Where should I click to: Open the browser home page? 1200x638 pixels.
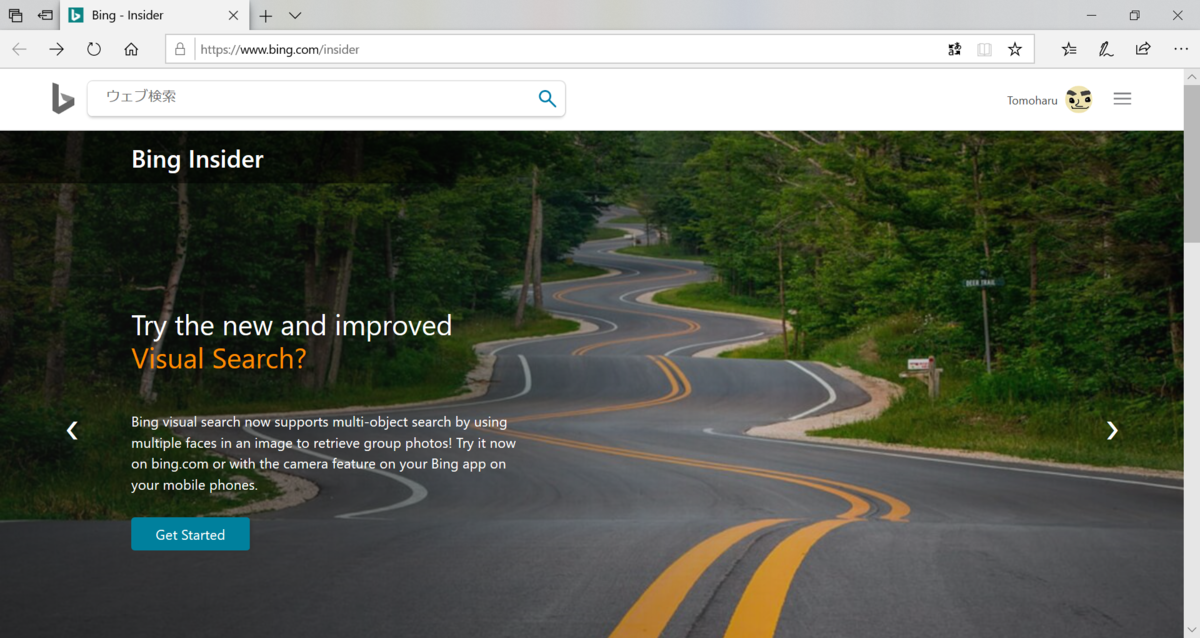131,49
